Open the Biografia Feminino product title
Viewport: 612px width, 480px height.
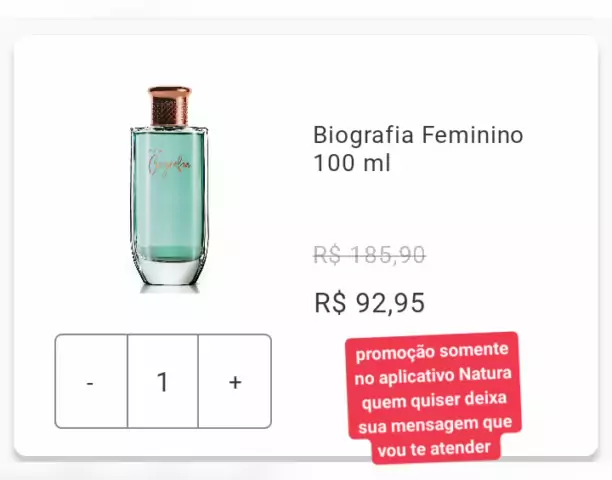[x=418, y=149]
